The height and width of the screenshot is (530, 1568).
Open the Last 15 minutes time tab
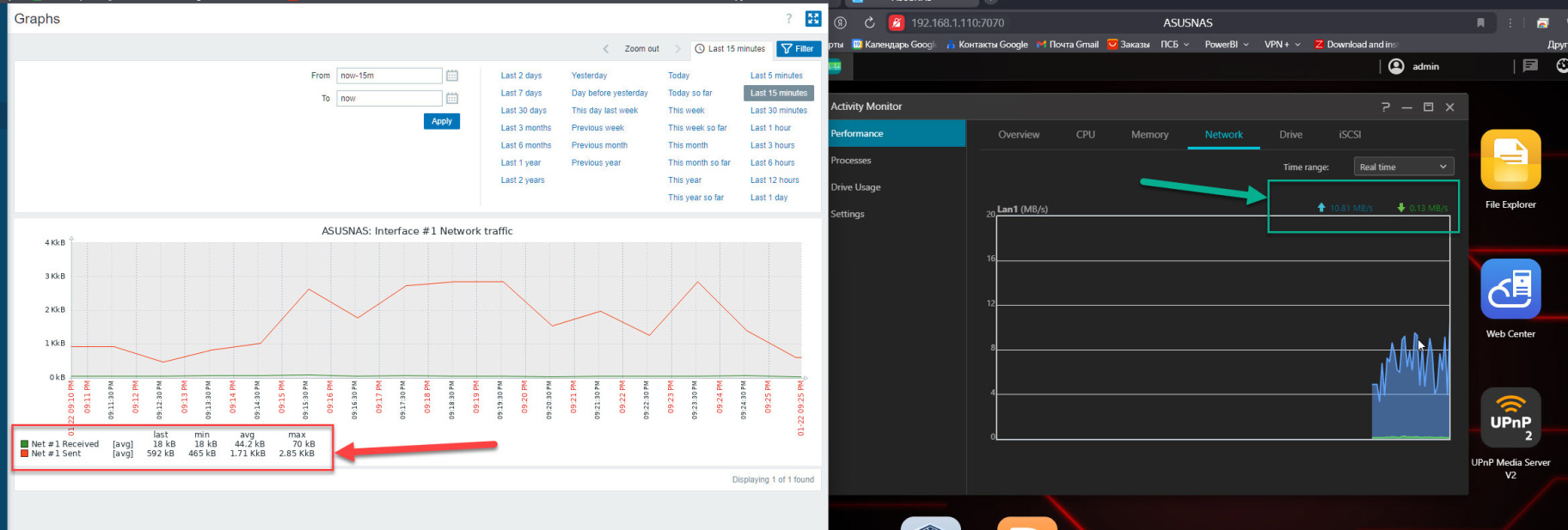(730, 49)
